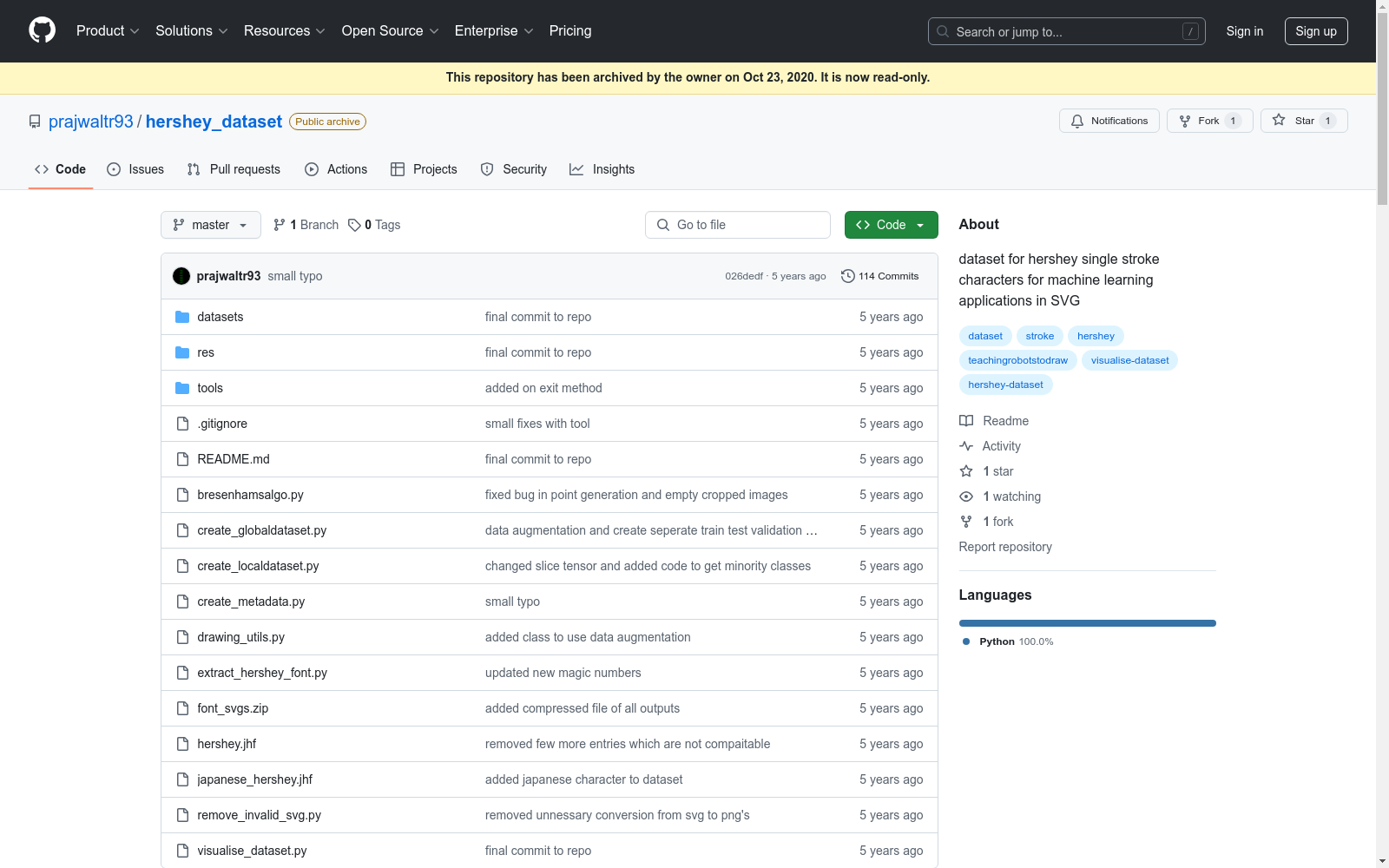Click the .gitignore file icon
Viewport: 1389px width, 868px height.
(182, 424)
